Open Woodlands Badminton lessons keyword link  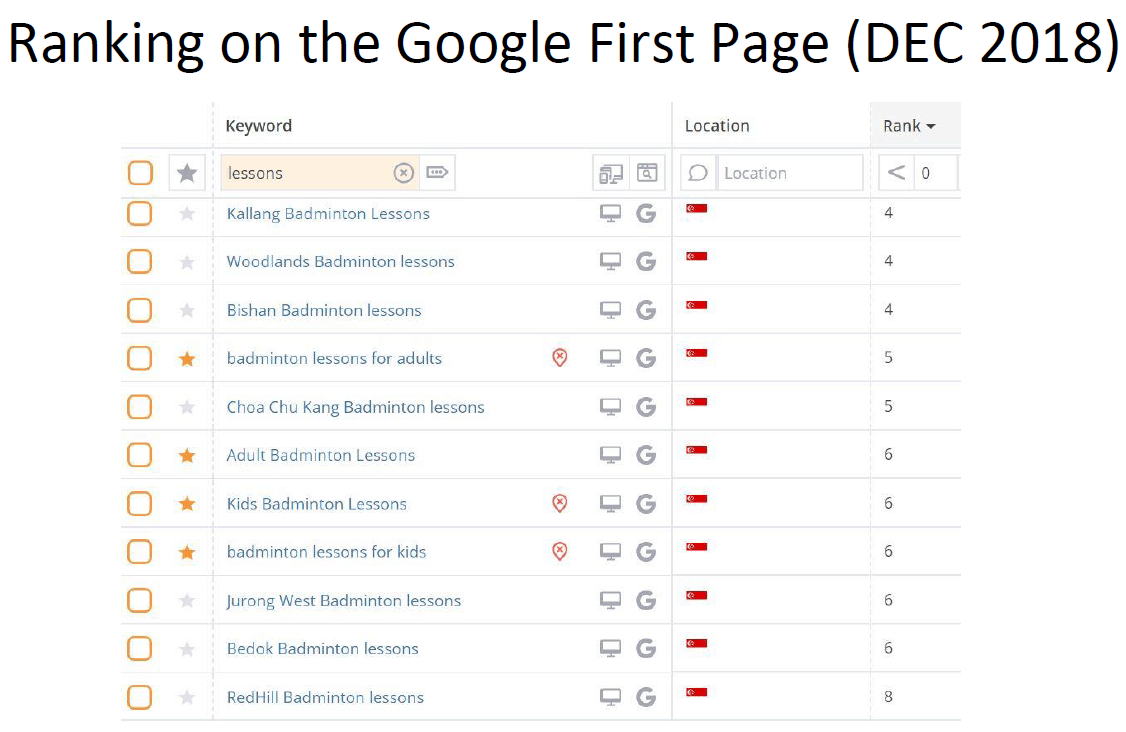coord(340,261)
